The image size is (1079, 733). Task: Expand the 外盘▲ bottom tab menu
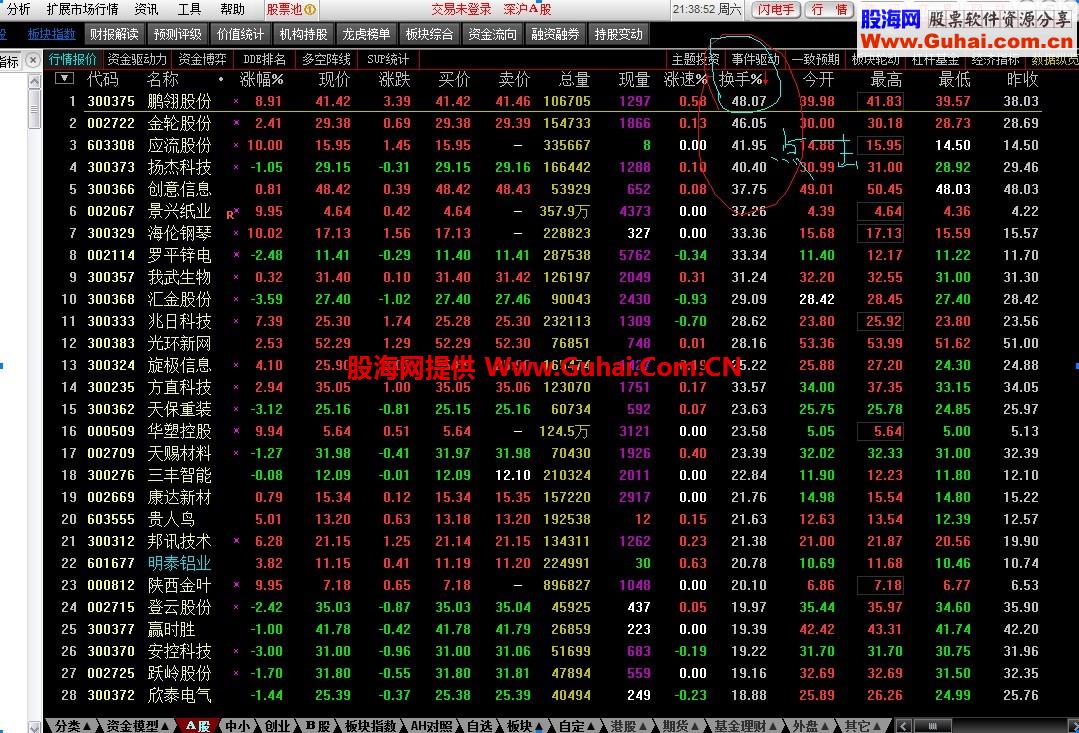[811, 726]
